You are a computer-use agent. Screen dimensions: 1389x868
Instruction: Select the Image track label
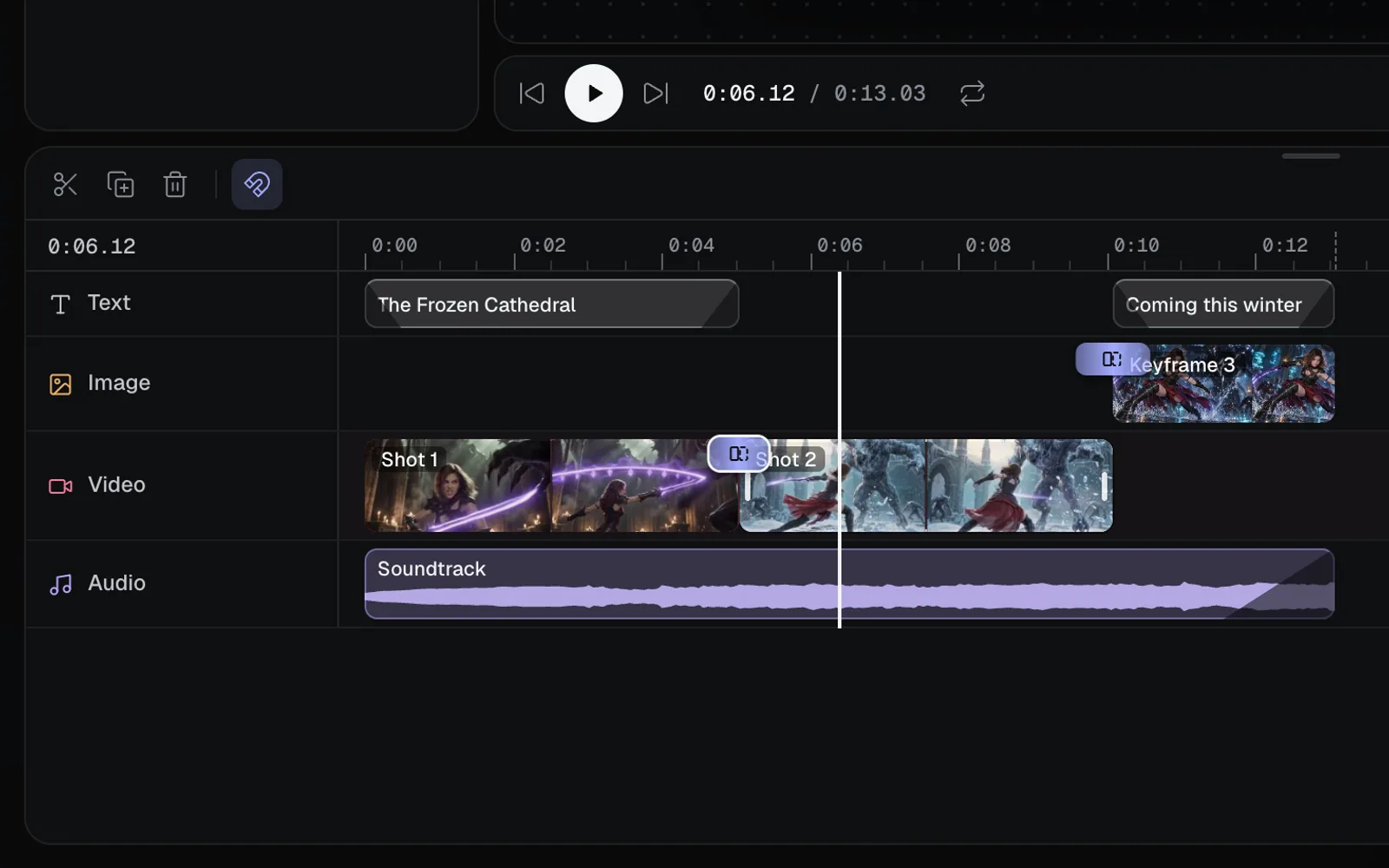pos(119,382)
